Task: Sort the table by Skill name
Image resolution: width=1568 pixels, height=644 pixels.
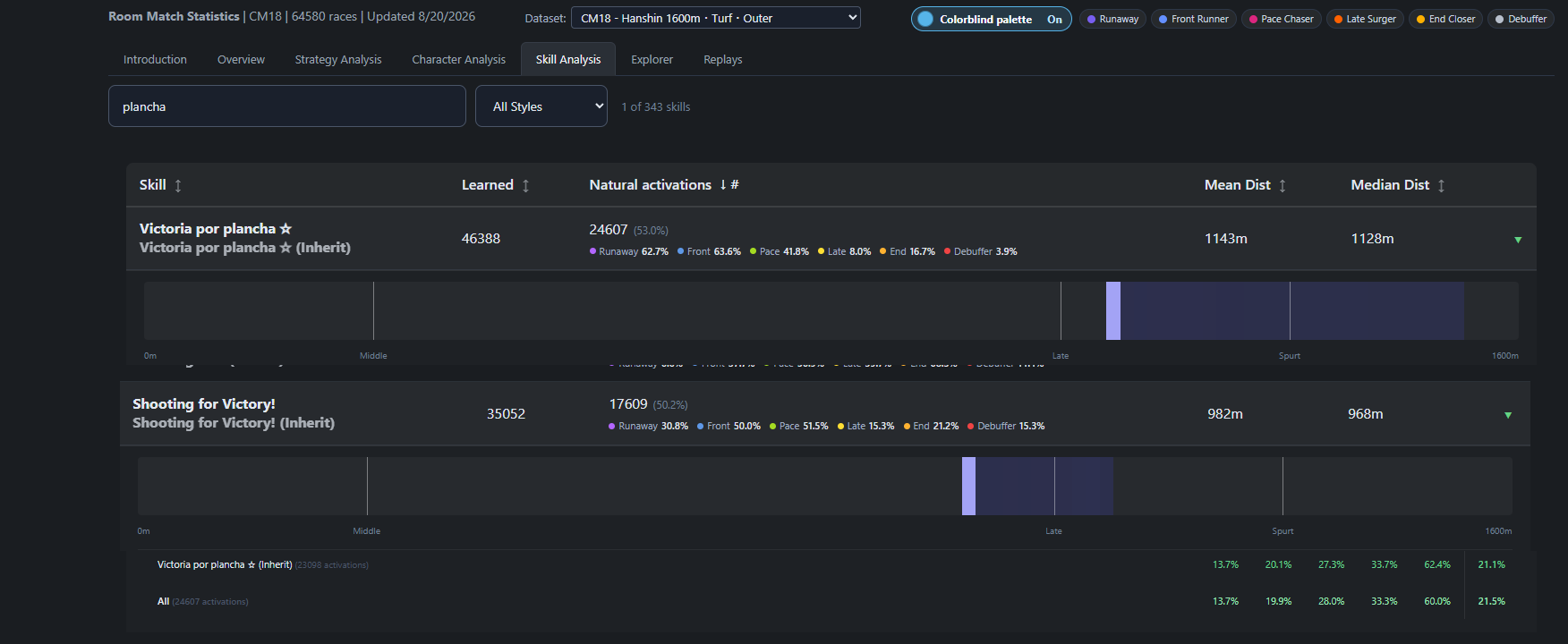Action: [178, 185]
